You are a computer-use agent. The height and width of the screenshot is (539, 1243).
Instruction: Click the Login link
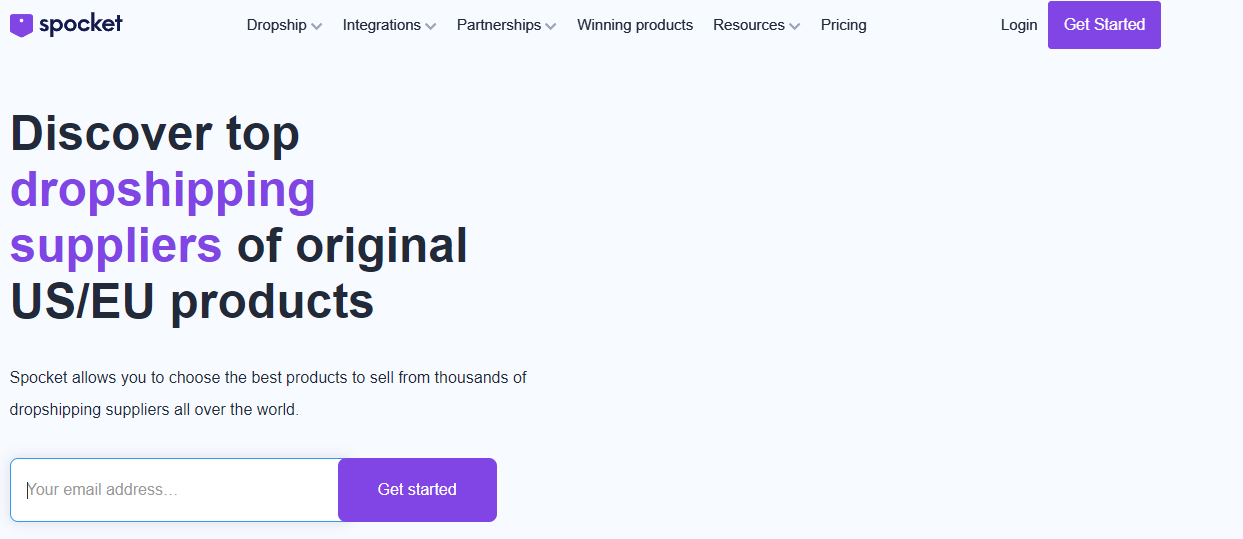(1019, 25)
